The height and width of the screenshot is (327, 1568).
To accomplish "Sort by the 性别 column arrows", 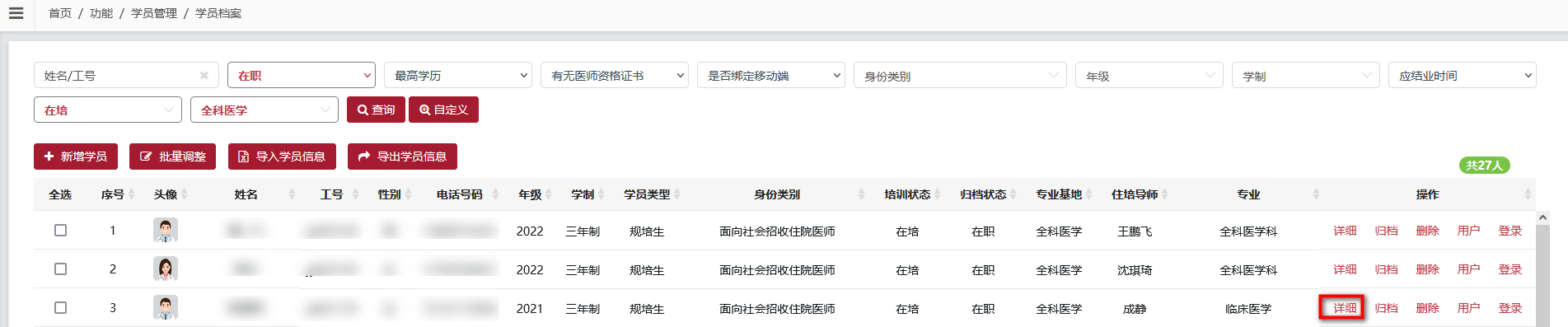I will (408, 194).
